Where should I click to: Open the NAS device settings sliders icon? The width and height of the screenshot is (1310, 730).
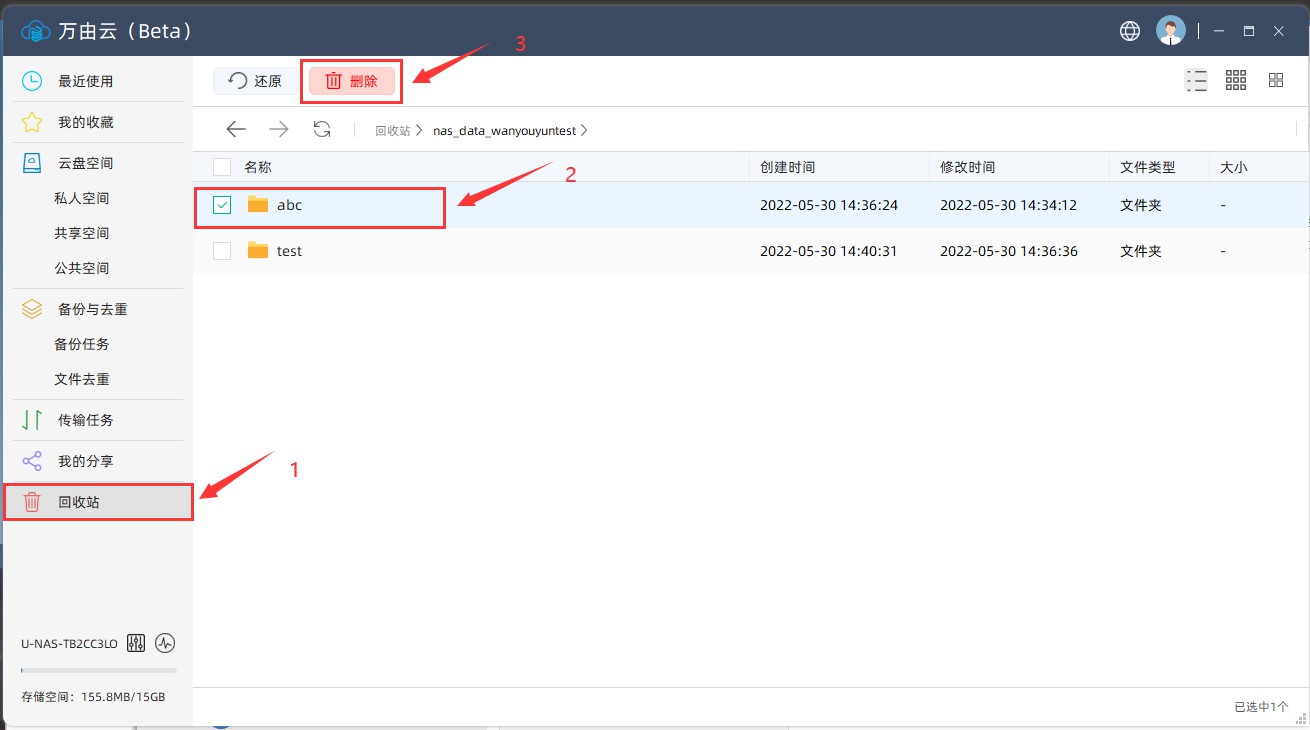pos(137,643)
